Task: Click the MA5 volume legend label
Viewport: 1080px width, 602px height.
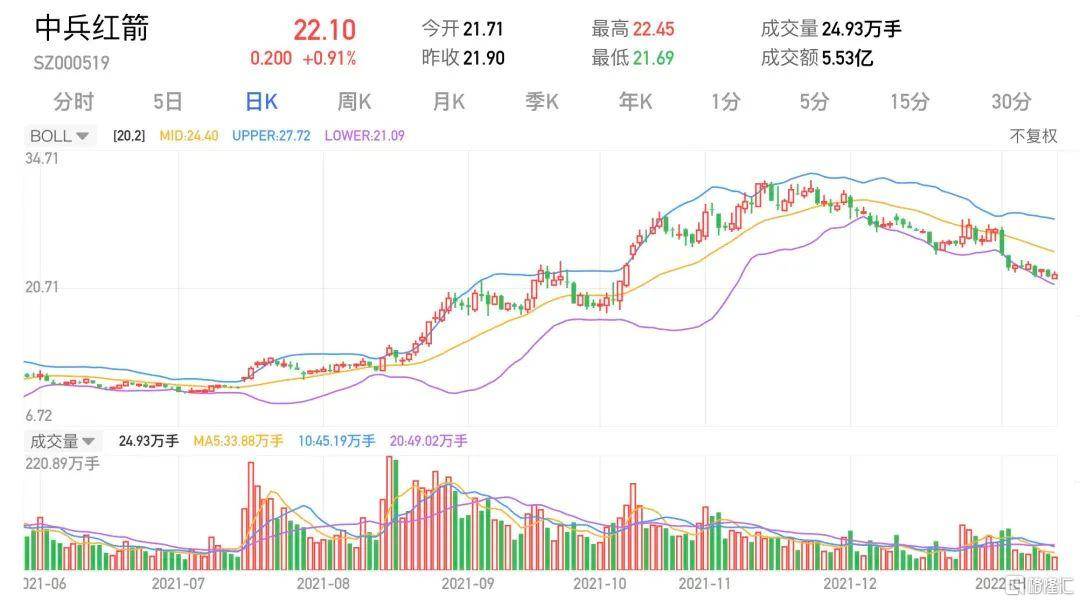Action: click(238, 441)
